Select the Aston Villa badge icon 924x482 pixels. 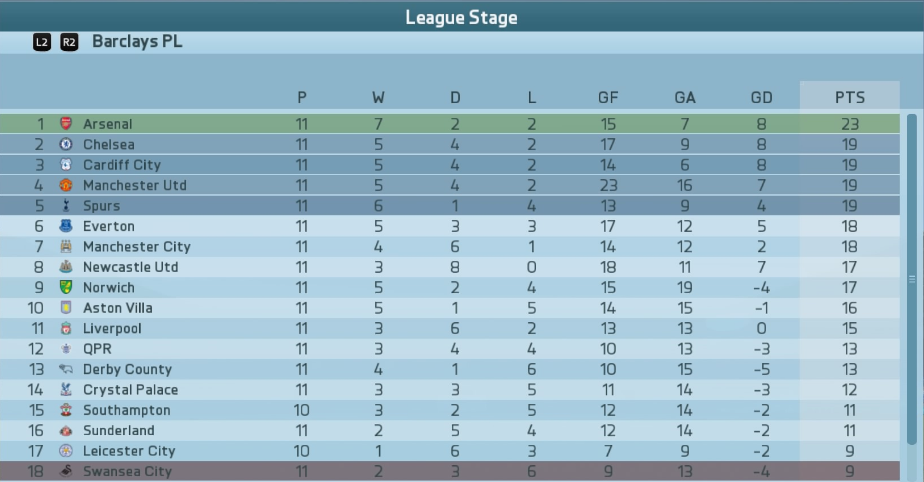point(66,308)
